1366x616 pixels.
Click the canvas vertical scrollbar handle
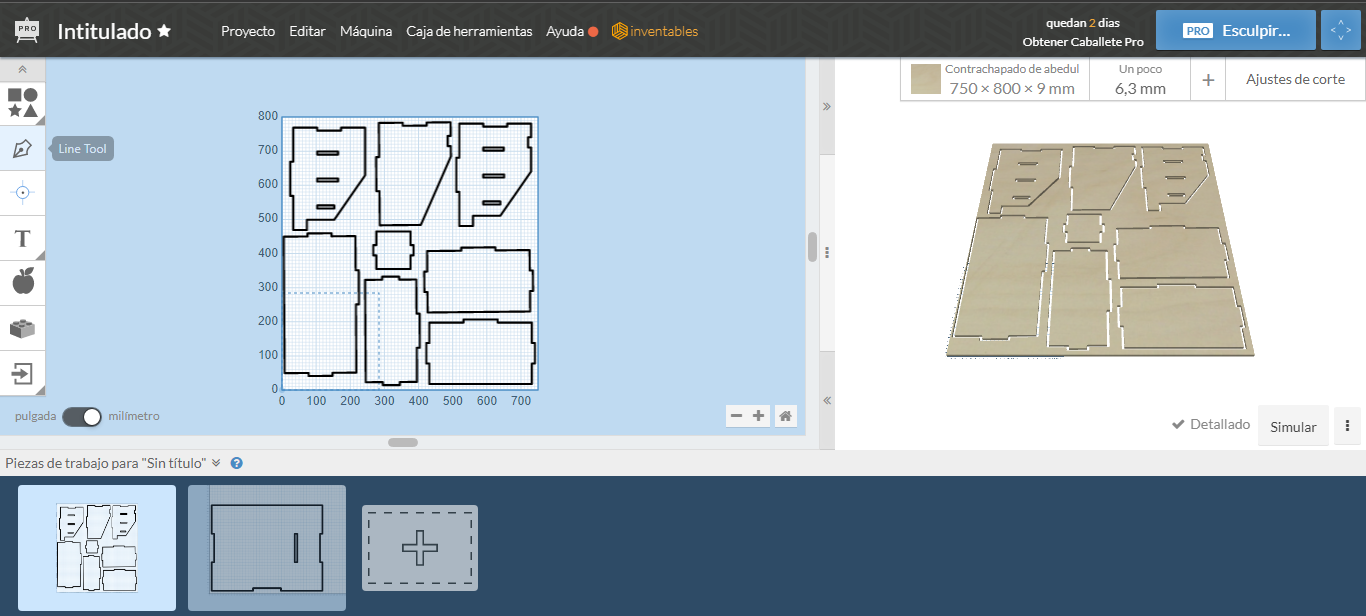(x=812, y=247)
